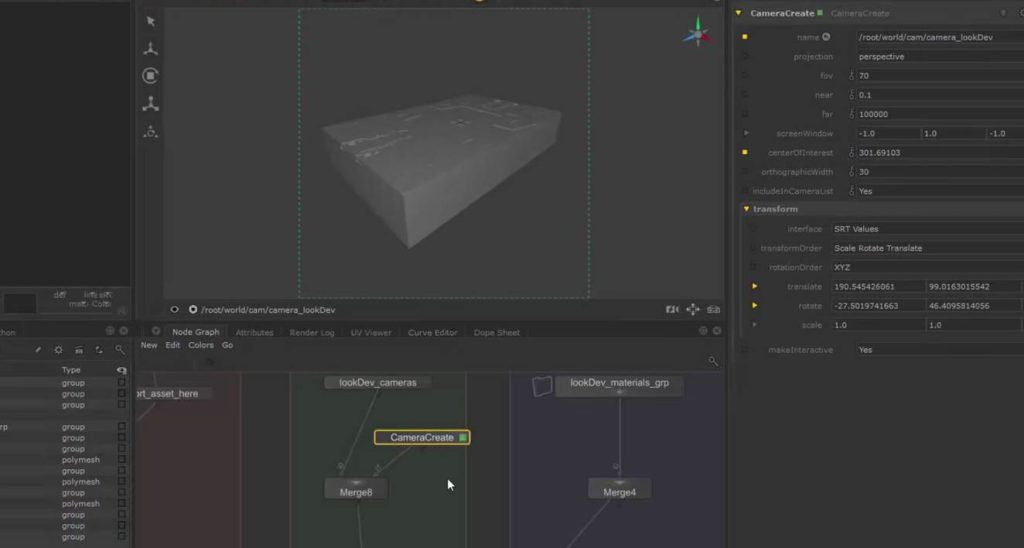Activate the translate manipulator tool
This screenshot has height=548, width=1024.
(x=150, y=48)
